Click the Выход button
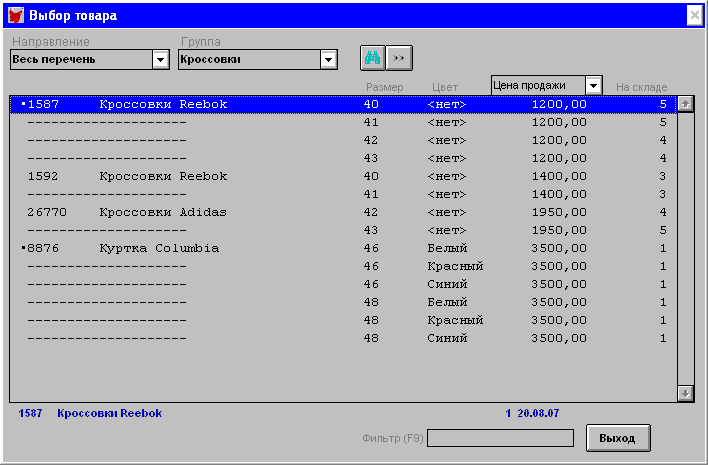The width and height of the screenshot is (708, 465). [618, 438]
